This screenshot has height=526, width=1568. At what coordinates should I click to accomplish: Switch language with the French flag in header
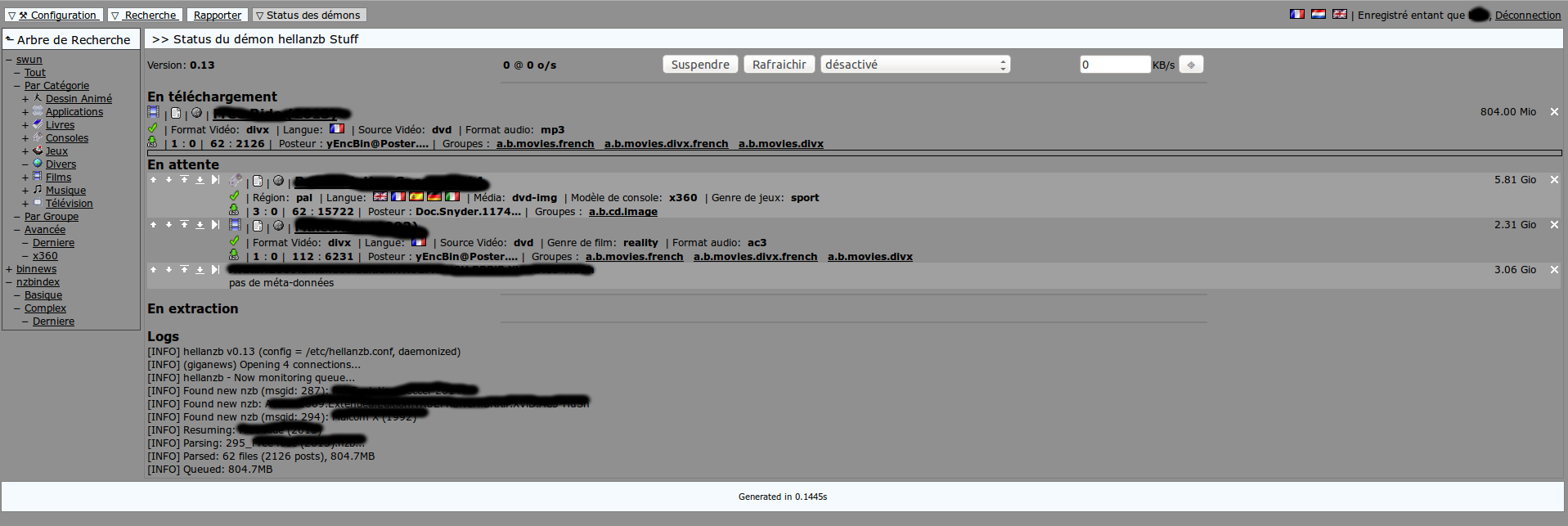1297,14
